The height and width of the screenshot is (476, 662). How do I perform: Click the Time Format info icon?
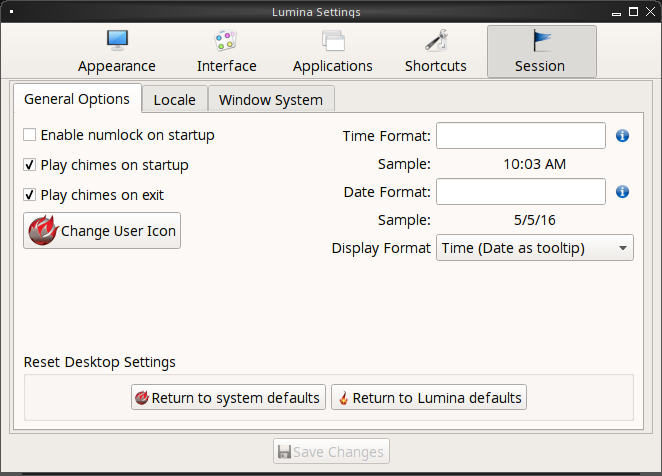[x=622, y=136]
